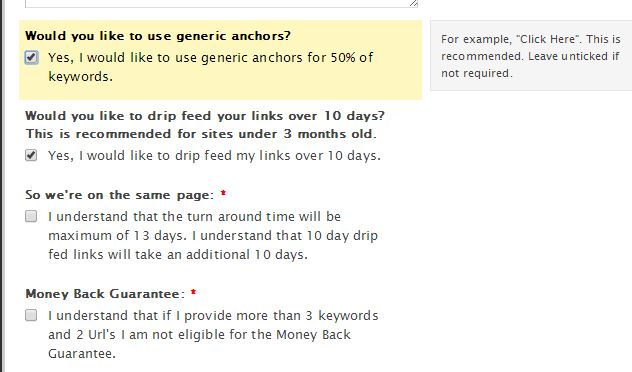Screen dimensions: 632x372
Task: Select label 'use generic anchors for 50% of keywords'
Action: 211,67
